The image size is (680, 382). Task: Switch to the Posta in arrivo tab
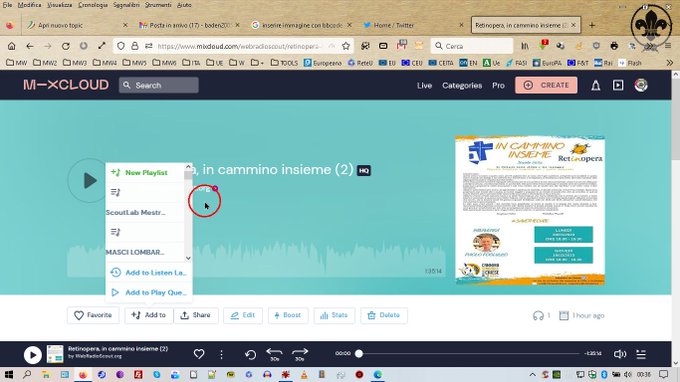tap(189, 25)
